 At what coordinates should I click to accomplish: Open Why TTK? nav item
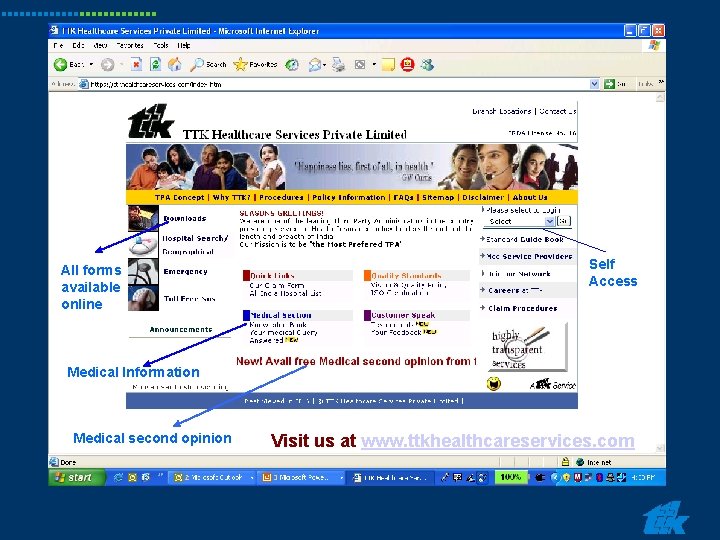[231, 197]
